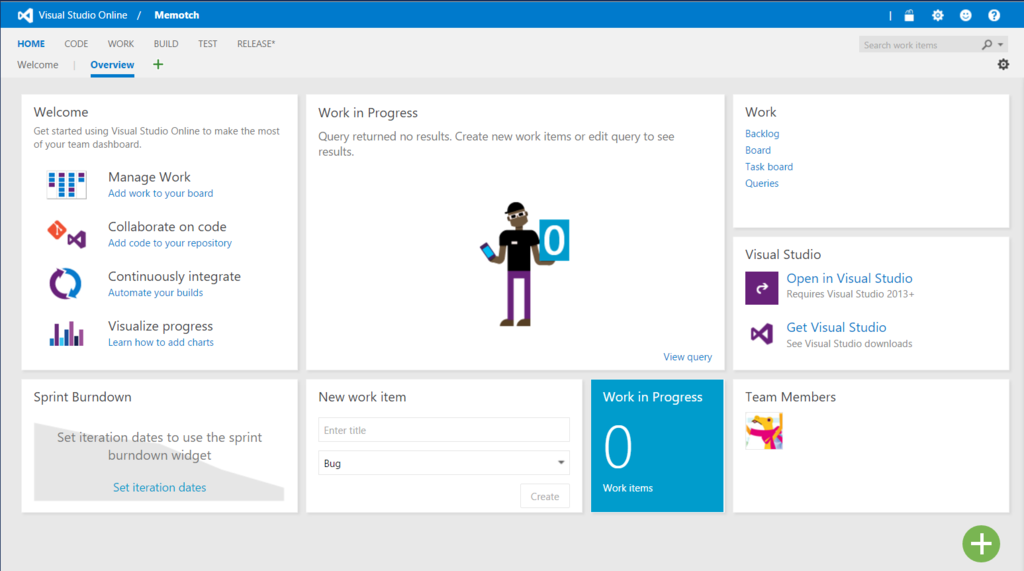Open the help question mark icon
The image size is (1024, 571).
[x=994, y=15]
